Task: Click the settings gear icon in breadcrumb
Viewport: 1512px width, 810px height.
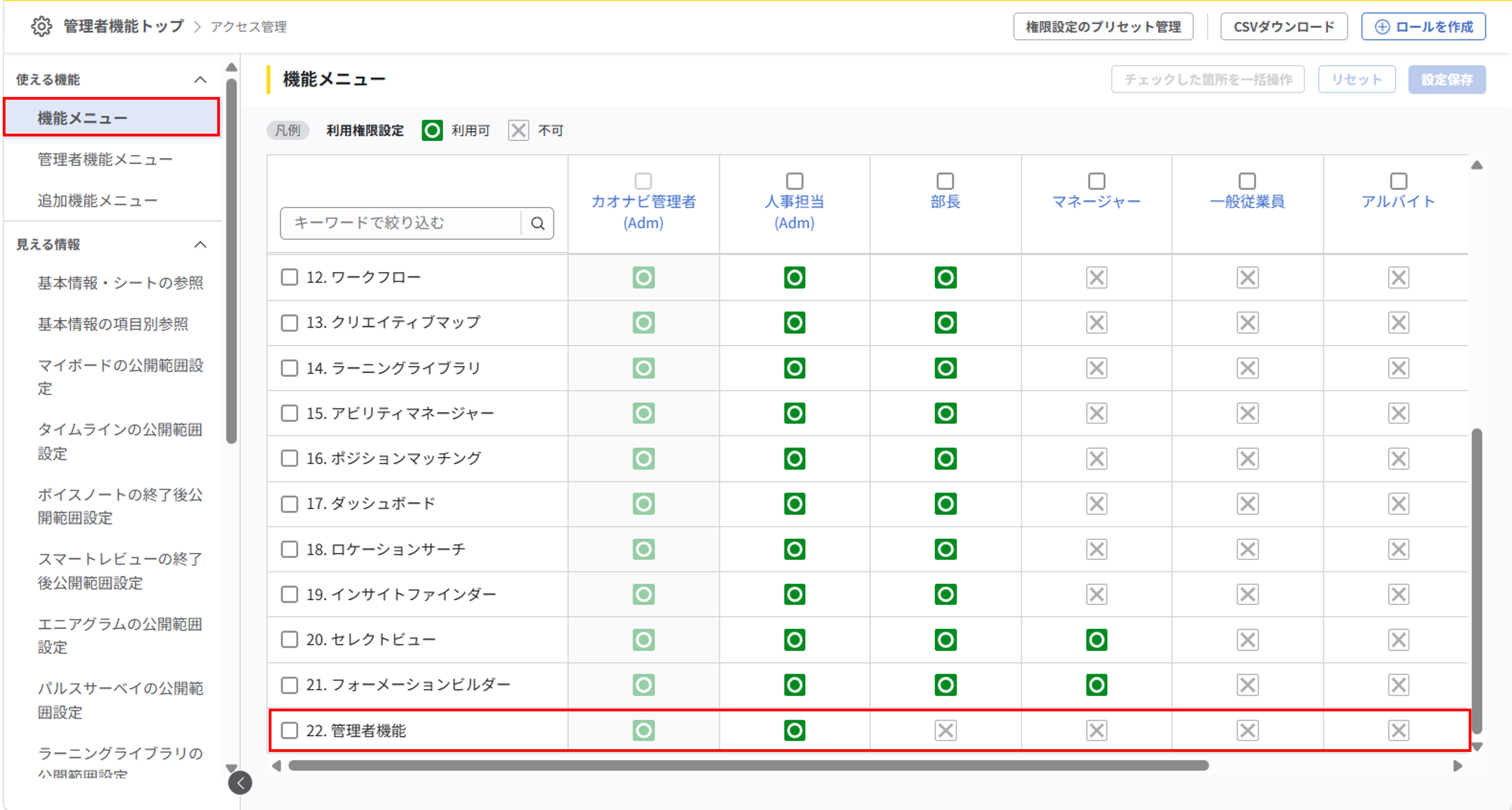Action: [x=41, y=26]
